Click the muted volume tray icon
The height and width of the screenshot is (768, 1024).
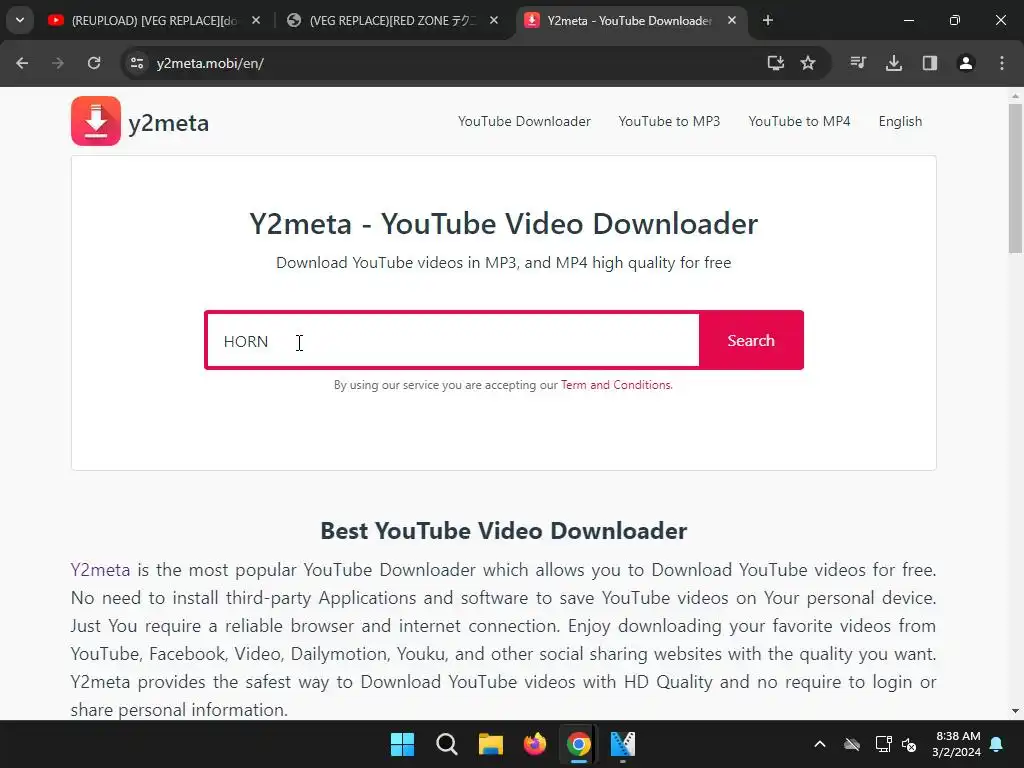coord(909,744)
